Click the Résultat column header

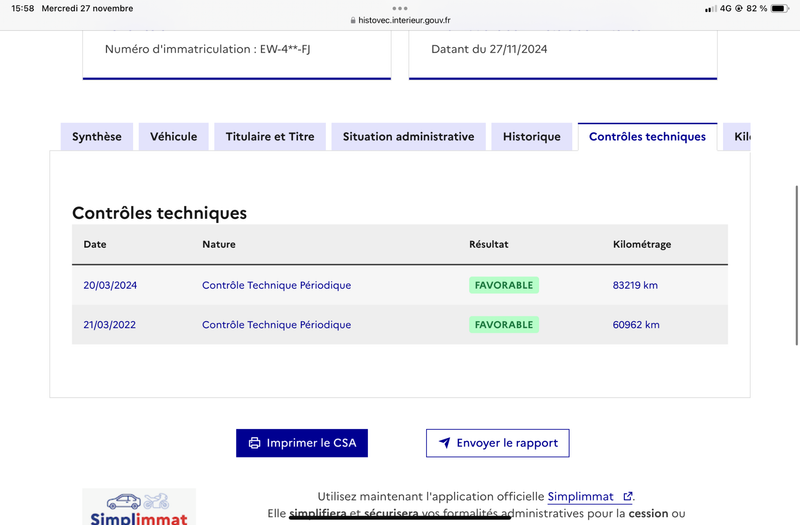(489, 244)
